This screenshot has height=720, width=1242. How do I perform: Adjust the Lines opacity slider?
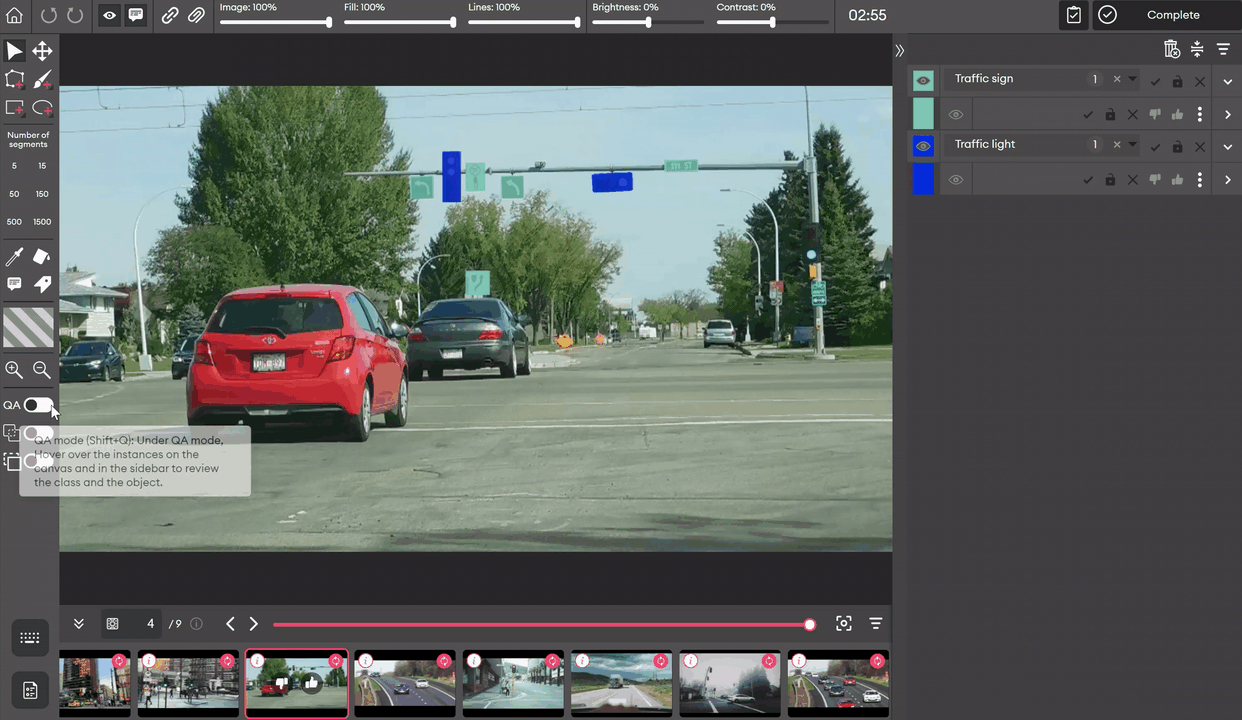click(524, 22)
